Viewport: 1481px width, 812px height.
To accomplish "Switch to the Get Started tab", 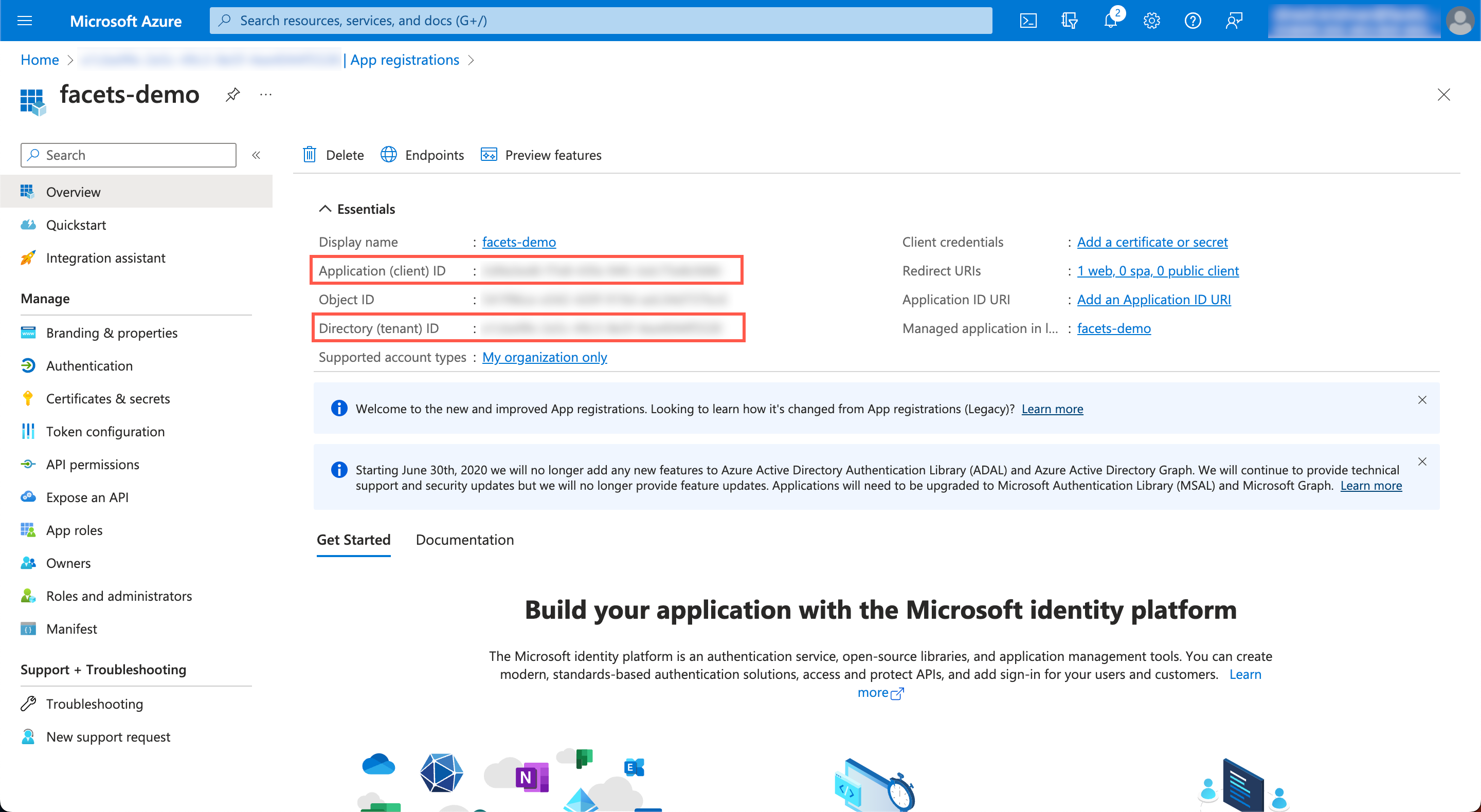I will click(354, 540).
